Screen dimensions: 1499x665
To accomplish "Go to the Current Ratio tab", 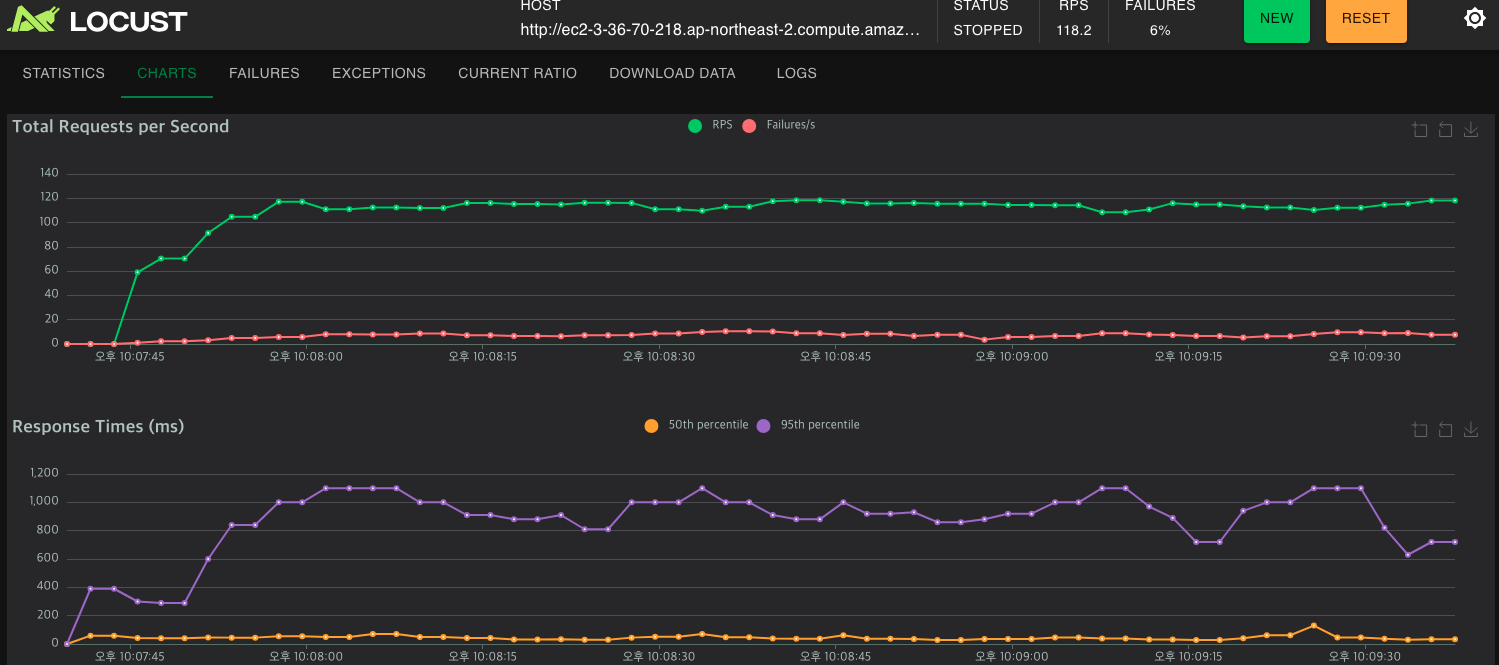I will tap(517, 73).
